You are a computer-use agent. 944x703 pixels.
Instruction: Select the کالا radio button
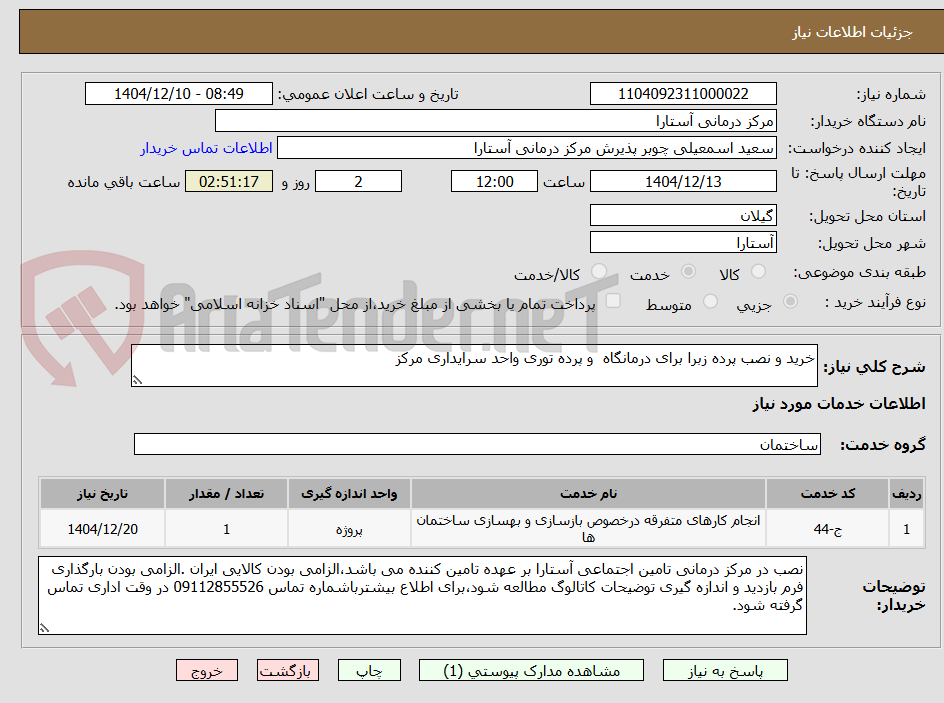point(759,272)
